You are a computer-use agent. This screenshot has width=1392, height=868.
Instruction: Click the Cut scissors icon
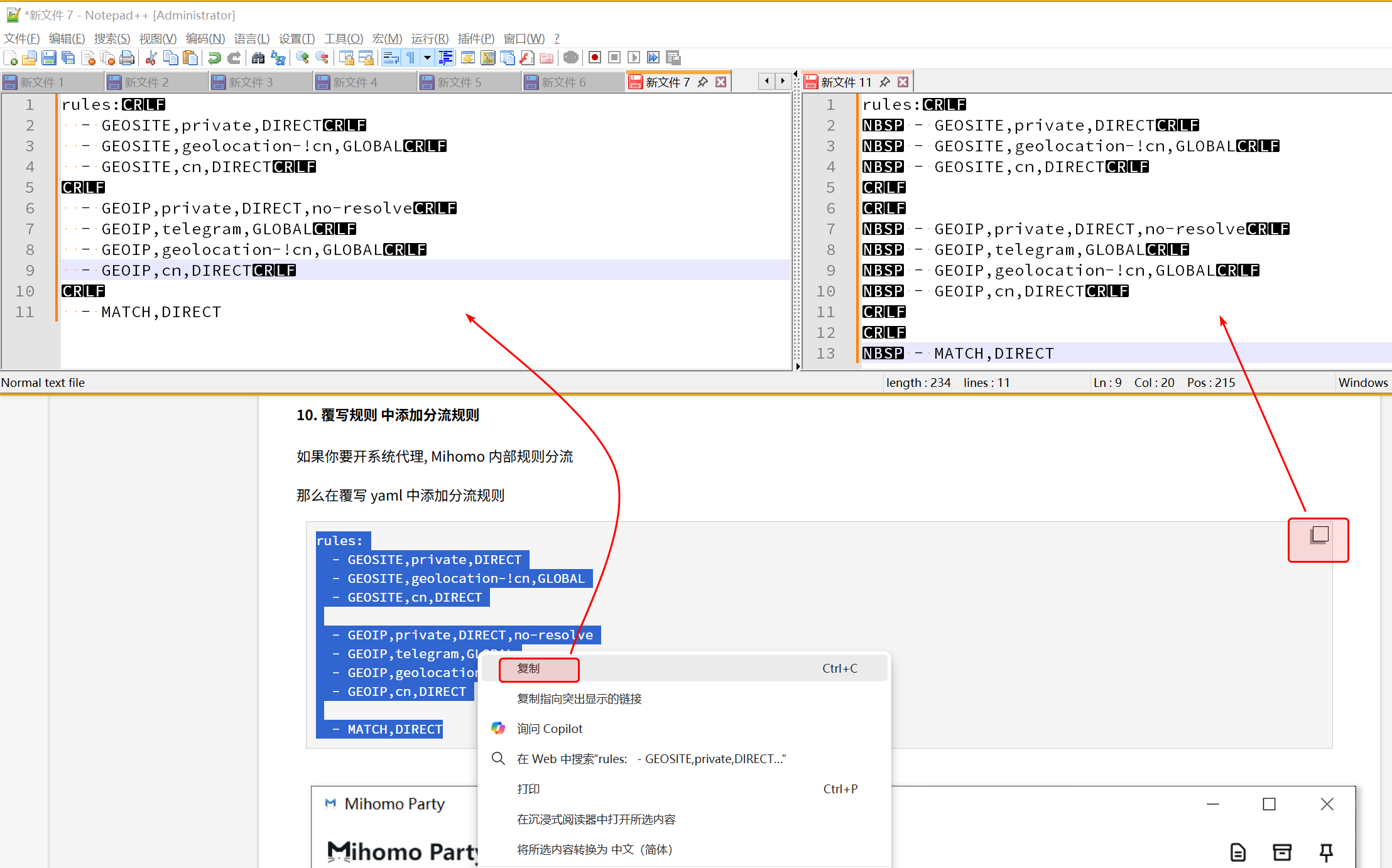(x=151, y=58)
